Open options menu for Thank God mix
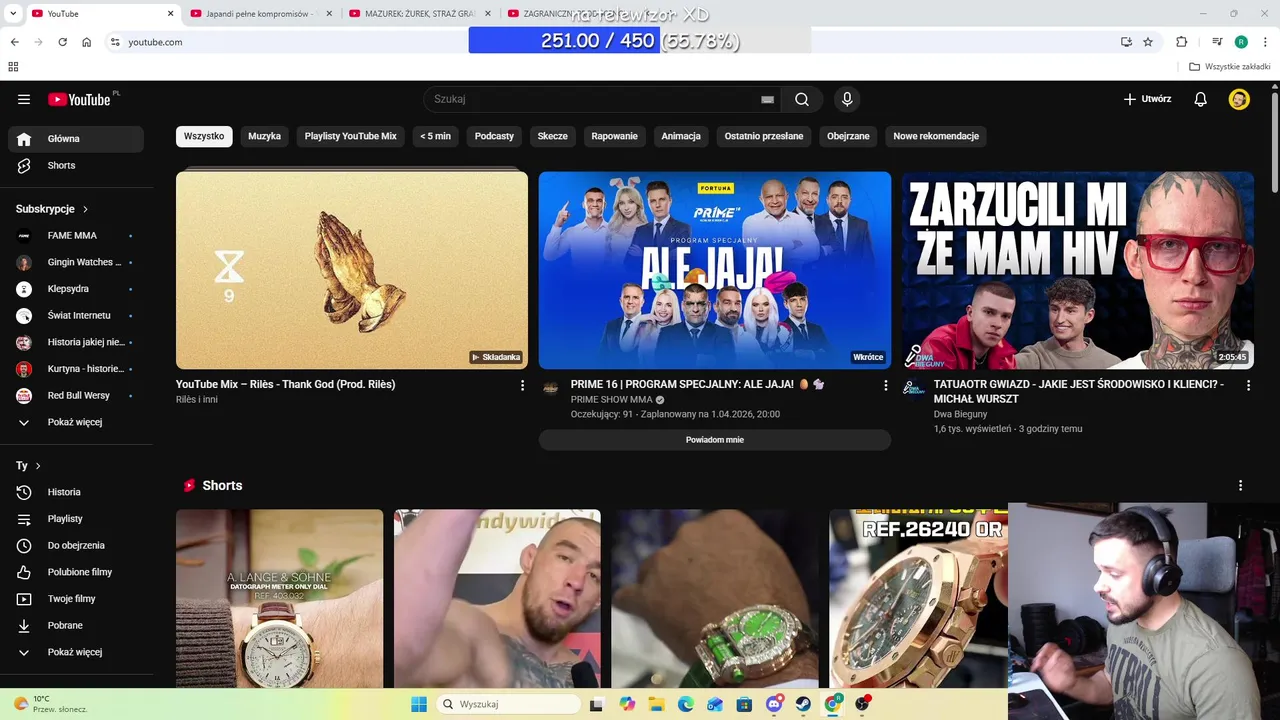The width and height of the screenshot is (1280, 720). (x=522, y=385)
